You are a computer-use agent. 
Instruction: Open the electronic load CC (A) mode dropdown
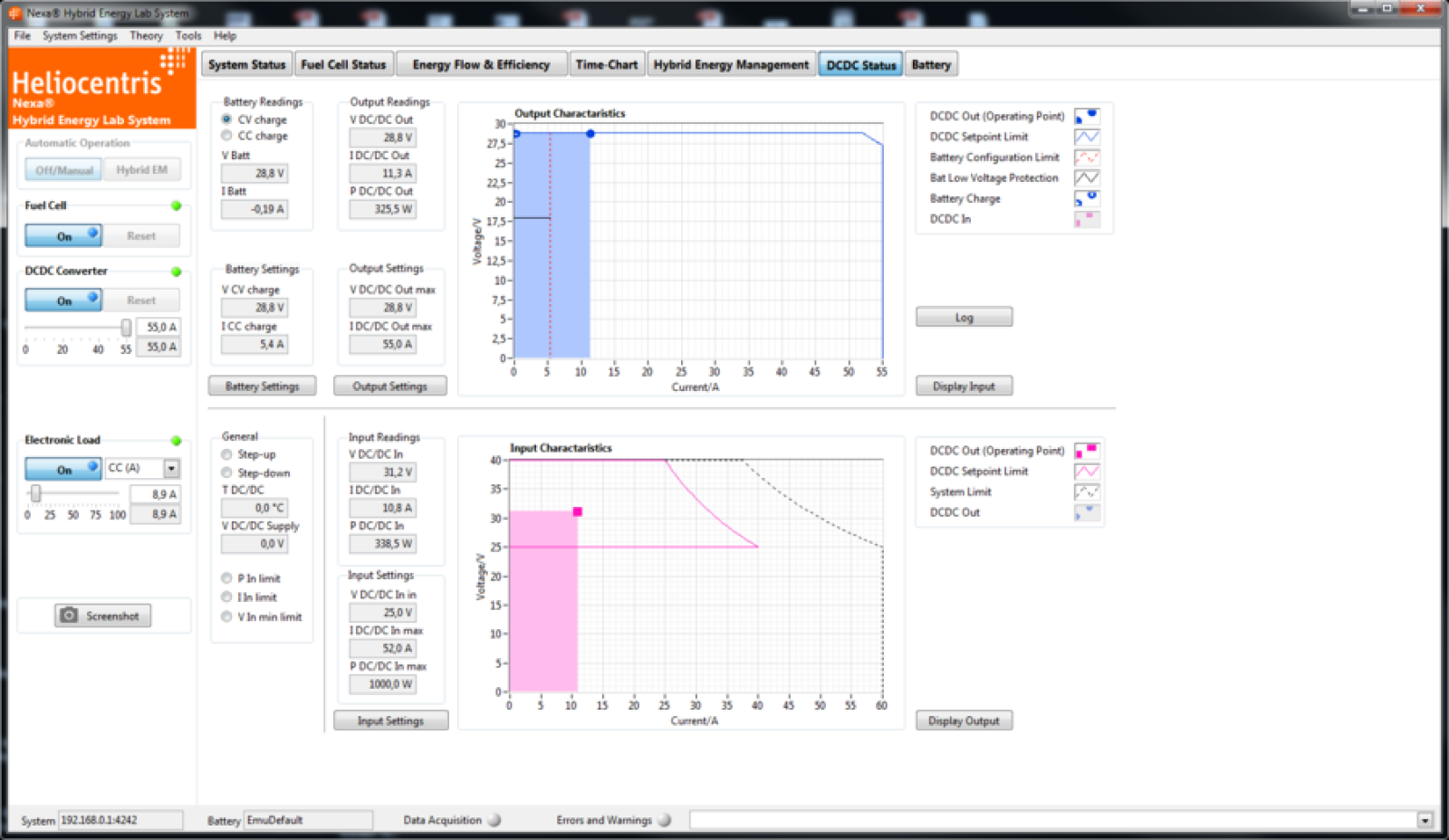[171, 468]
